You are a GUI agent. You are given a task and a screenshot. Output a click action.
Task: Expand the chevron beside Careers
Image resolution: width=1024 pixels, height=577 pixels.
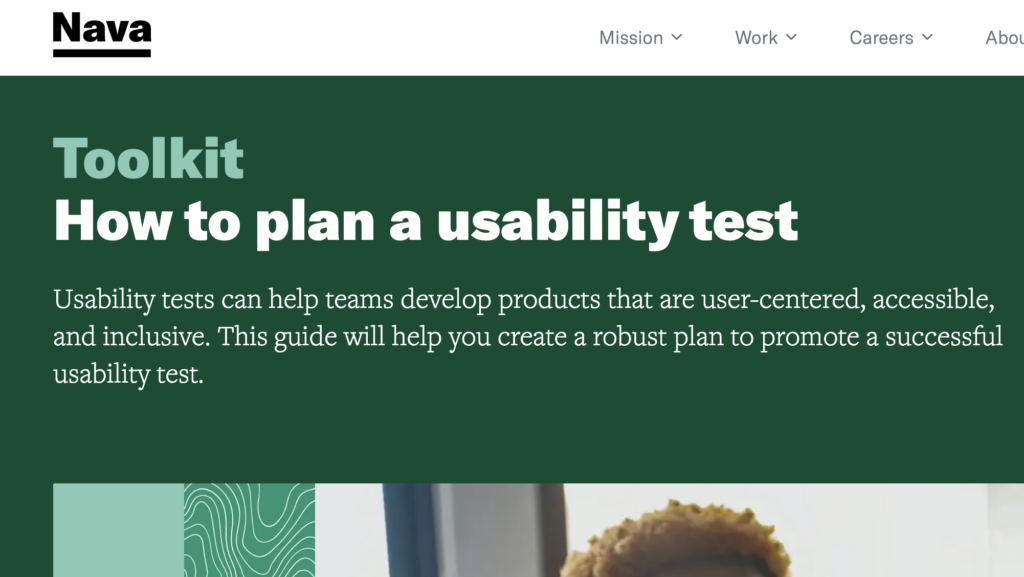[x=927, y=37]
